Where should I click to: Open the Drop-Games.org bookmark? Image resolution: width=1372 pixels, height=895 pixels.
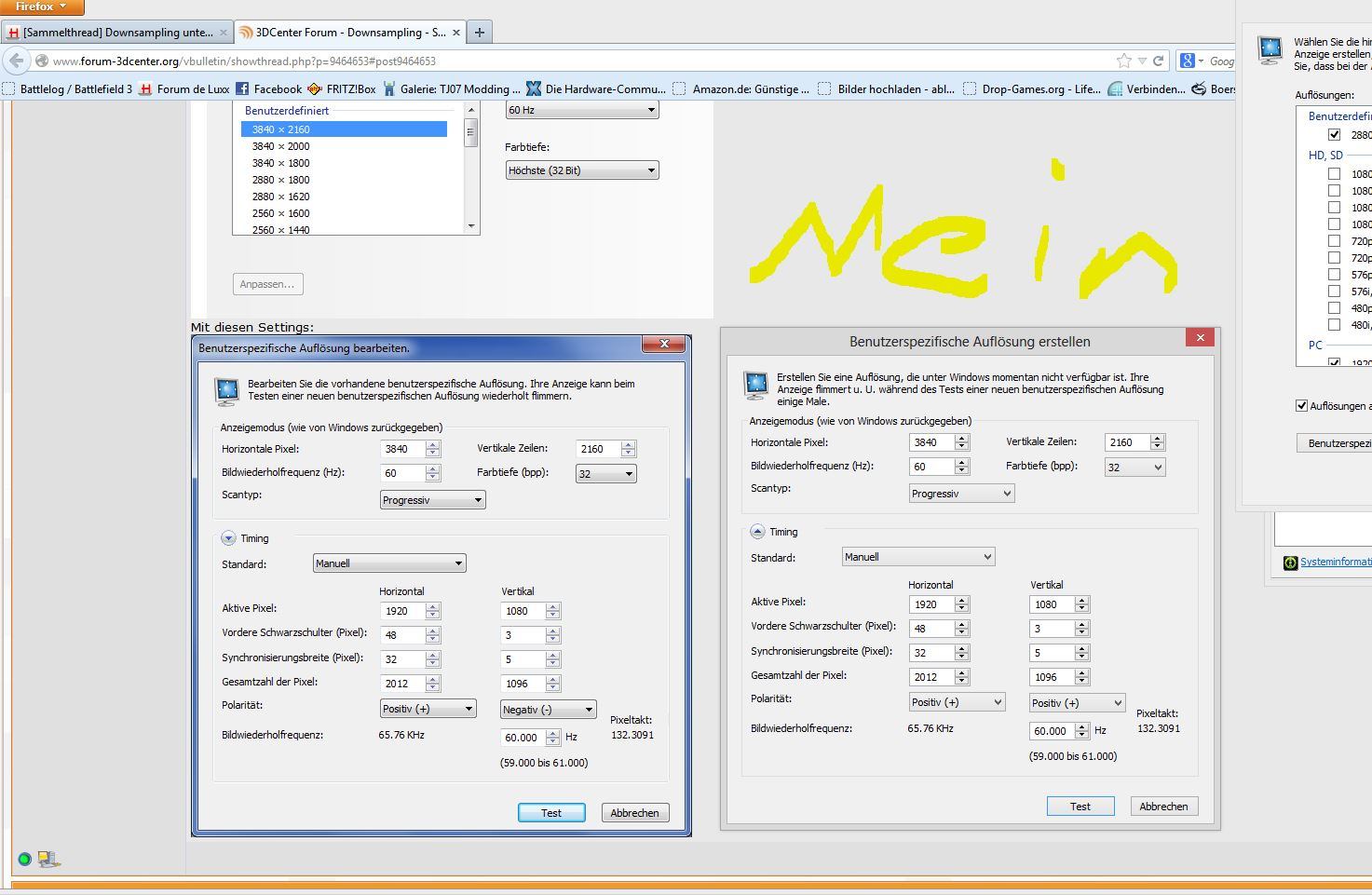1032,88
